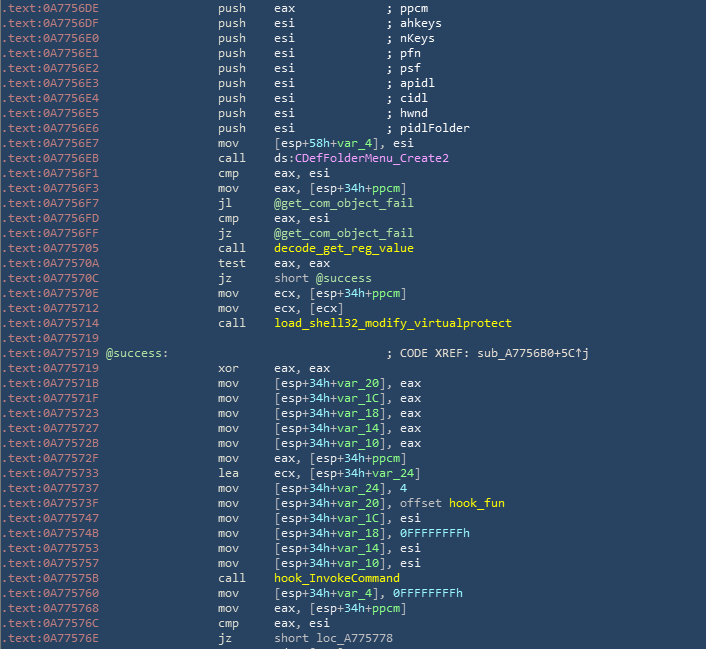706x649 pixels.
Task: Select the hwnd argument comment
Action: (413, 113)
